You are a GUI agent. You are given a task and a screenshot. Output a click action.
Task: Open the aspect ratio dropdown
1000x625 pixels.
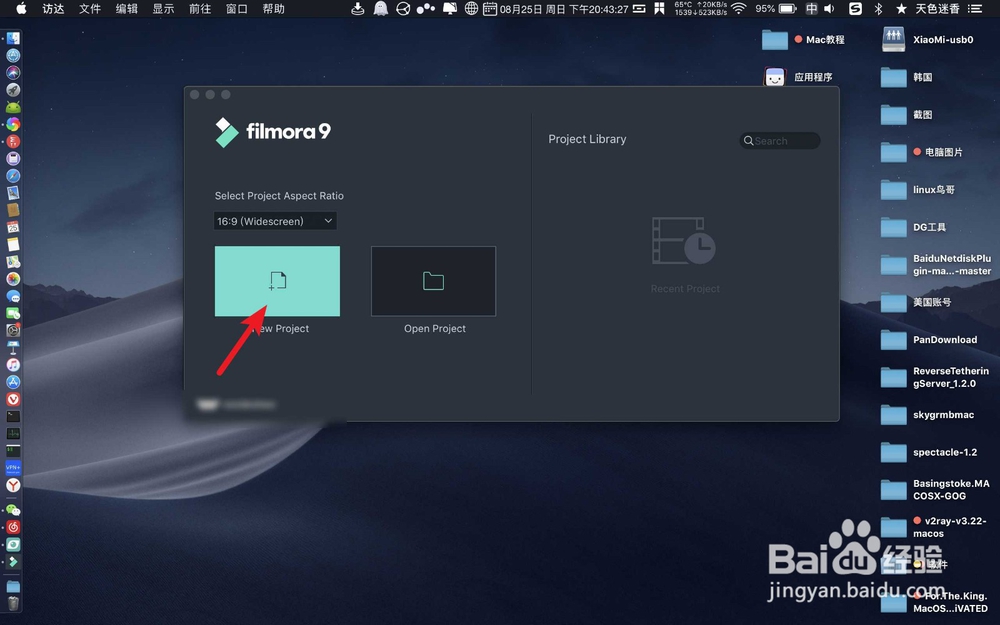pos(275,221)
